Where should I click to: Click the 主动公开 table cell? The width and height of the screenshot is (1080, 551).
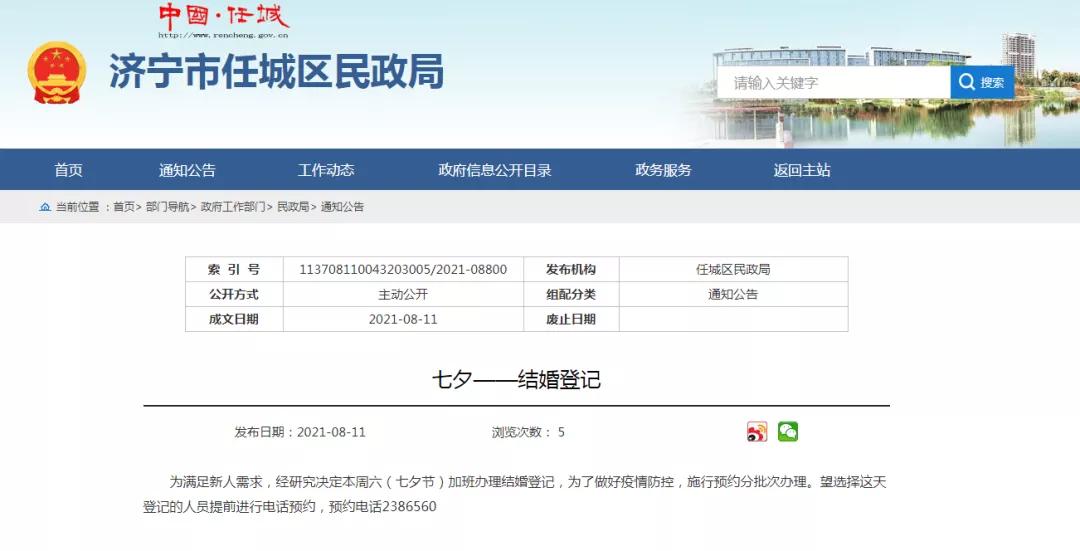(x=403, y=294)
